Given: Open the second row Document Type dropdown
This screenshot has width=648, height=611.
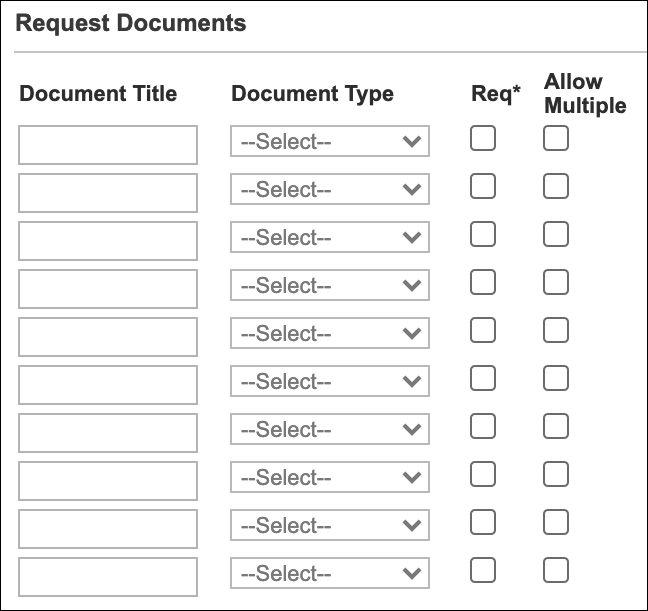Looking at the screenshot, I should pyautogui.click(x=330, y=190).
